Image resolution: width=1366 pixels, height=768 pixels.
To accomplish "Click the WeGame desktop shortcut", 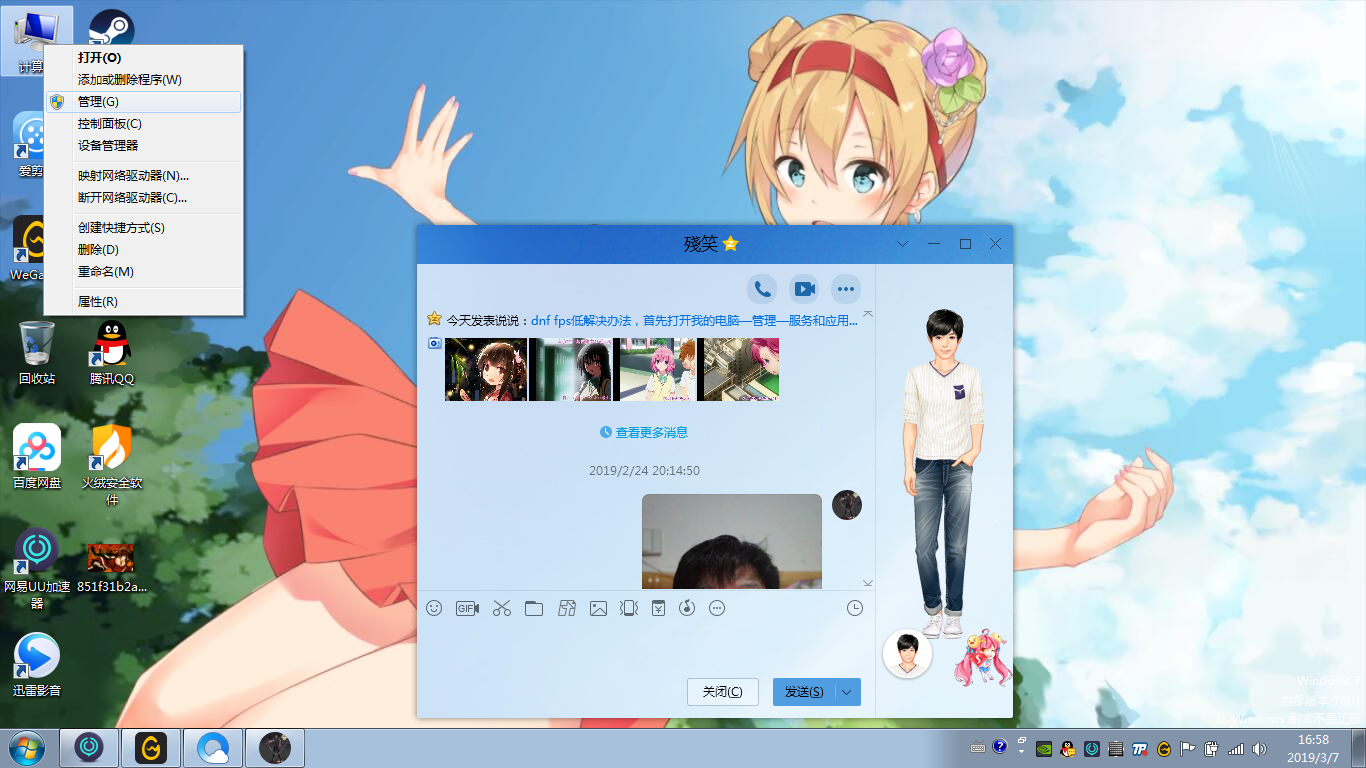I will pyautogui.click(x=28, y=248).
